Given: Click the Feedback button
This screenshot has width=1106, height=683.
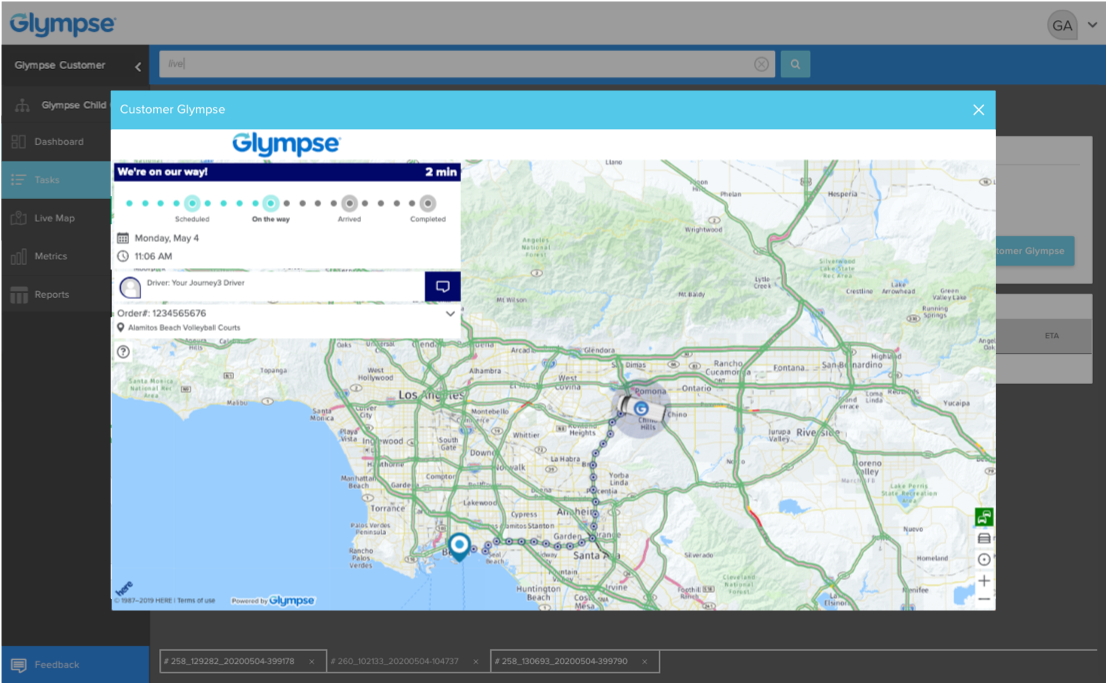Looking at the screenshot, I should [56, 665].
